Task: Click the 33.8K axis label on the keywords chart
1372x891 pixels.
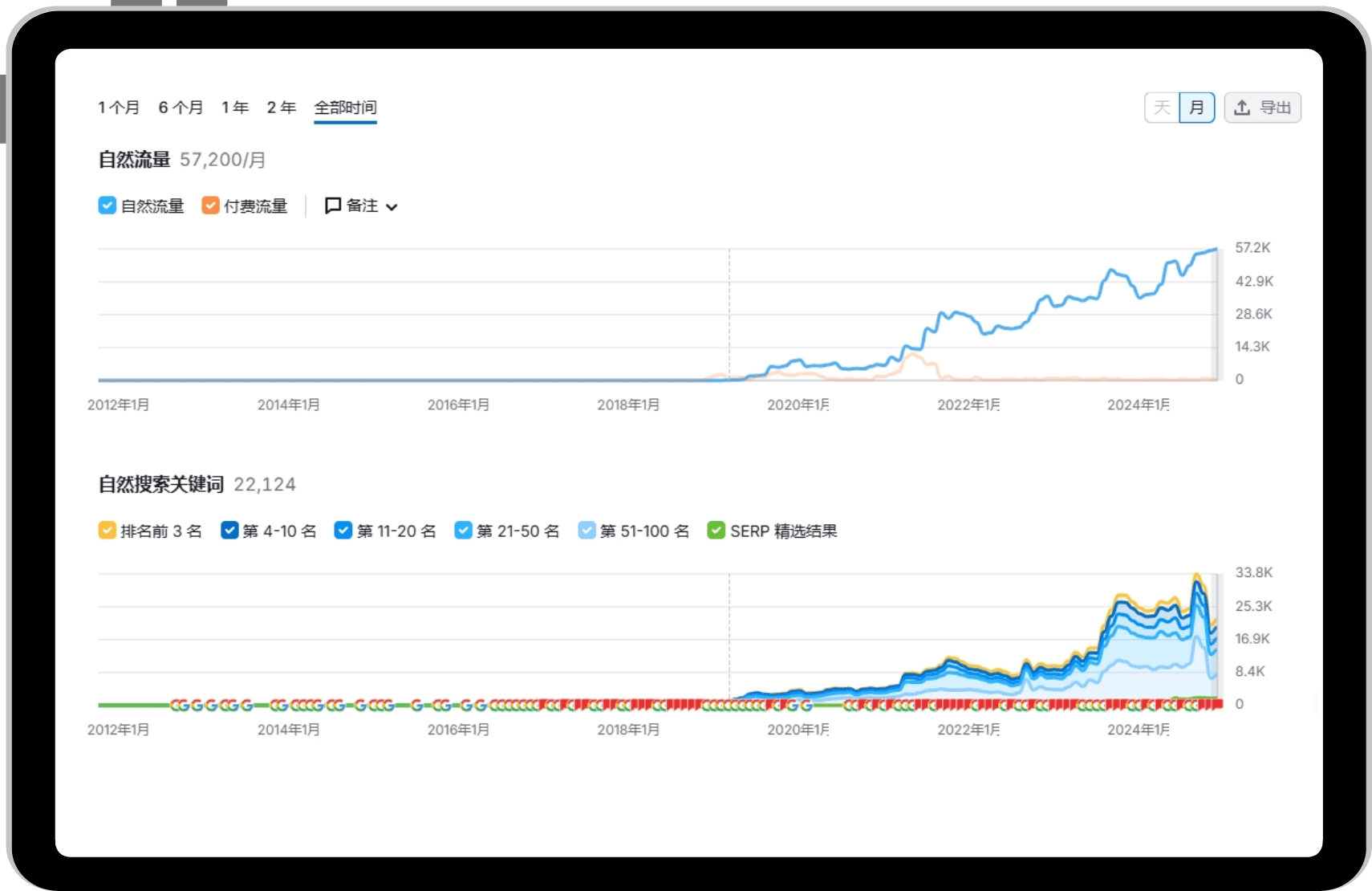Action: 1253,572
